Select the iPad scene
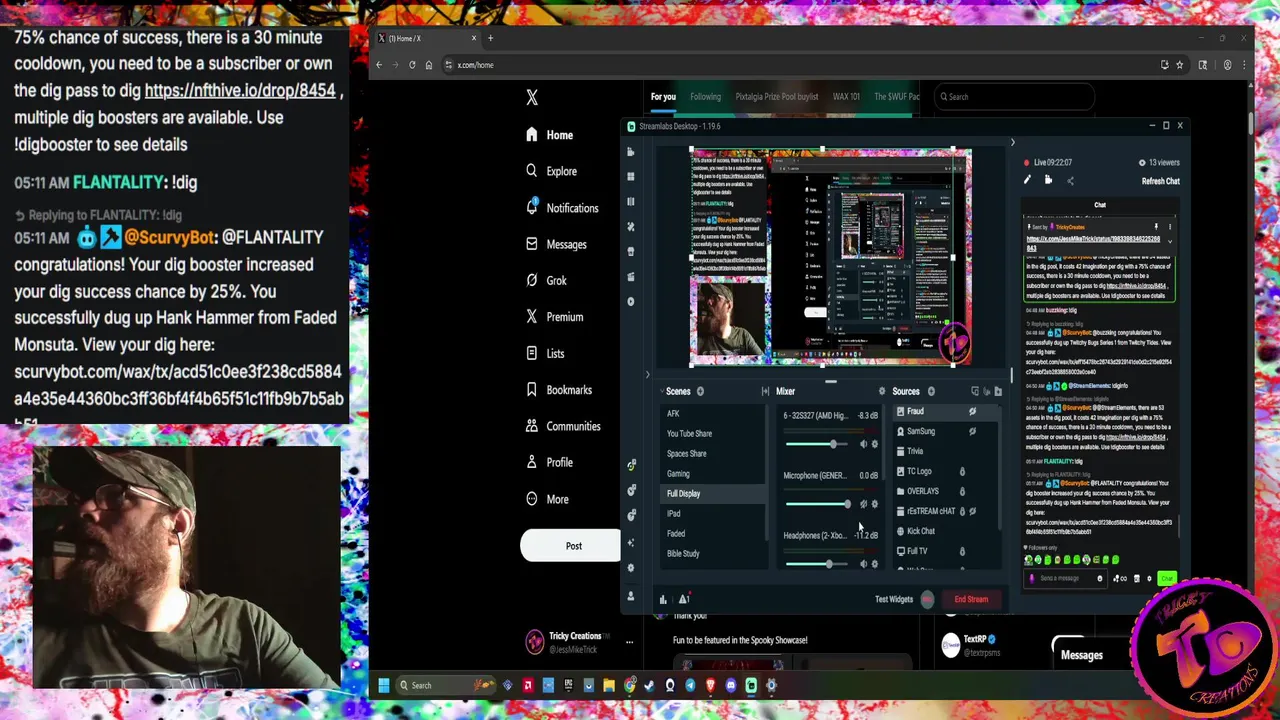Screen dimensions: 1280x720 tap(713, 514)
